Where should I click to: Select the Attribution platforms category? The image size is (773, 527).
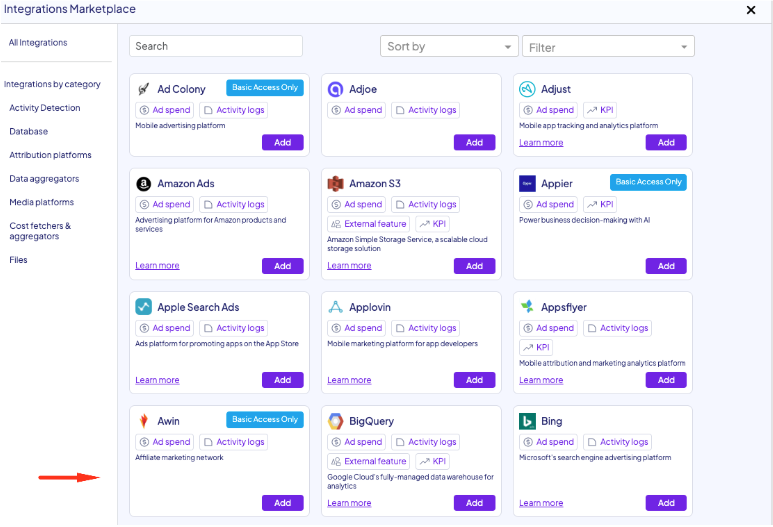50,155
